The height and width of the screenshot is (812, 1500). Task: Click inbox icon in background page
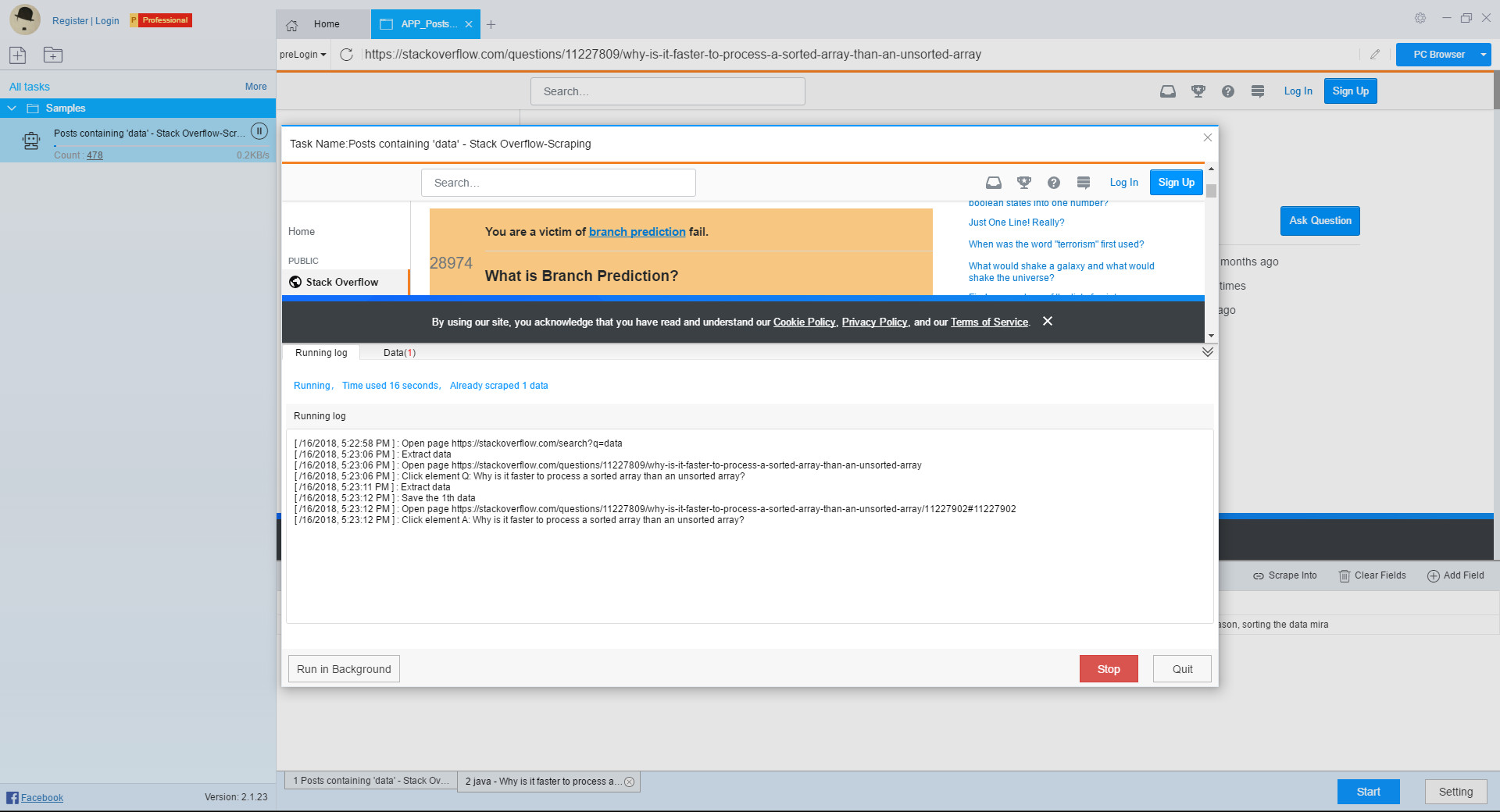pyautogui.click(x=1168, y=91)
